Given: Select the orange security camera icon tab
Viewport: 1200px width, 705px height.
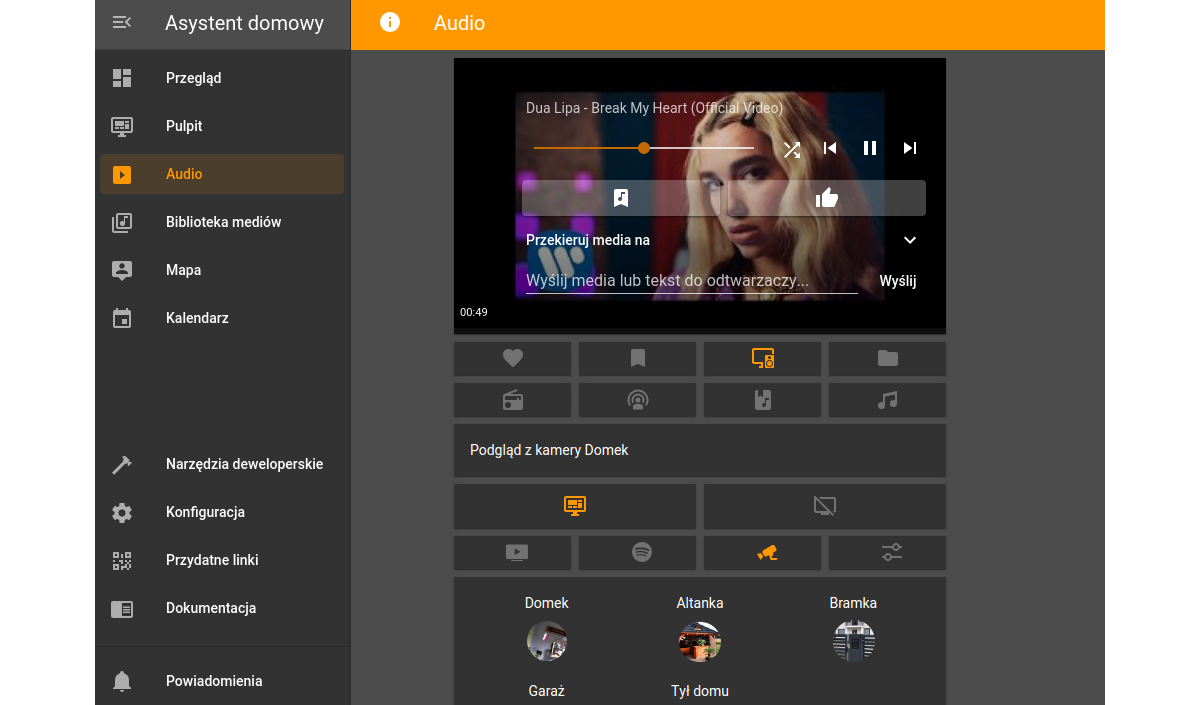Looking at the screenshot, I should (763, 552).
